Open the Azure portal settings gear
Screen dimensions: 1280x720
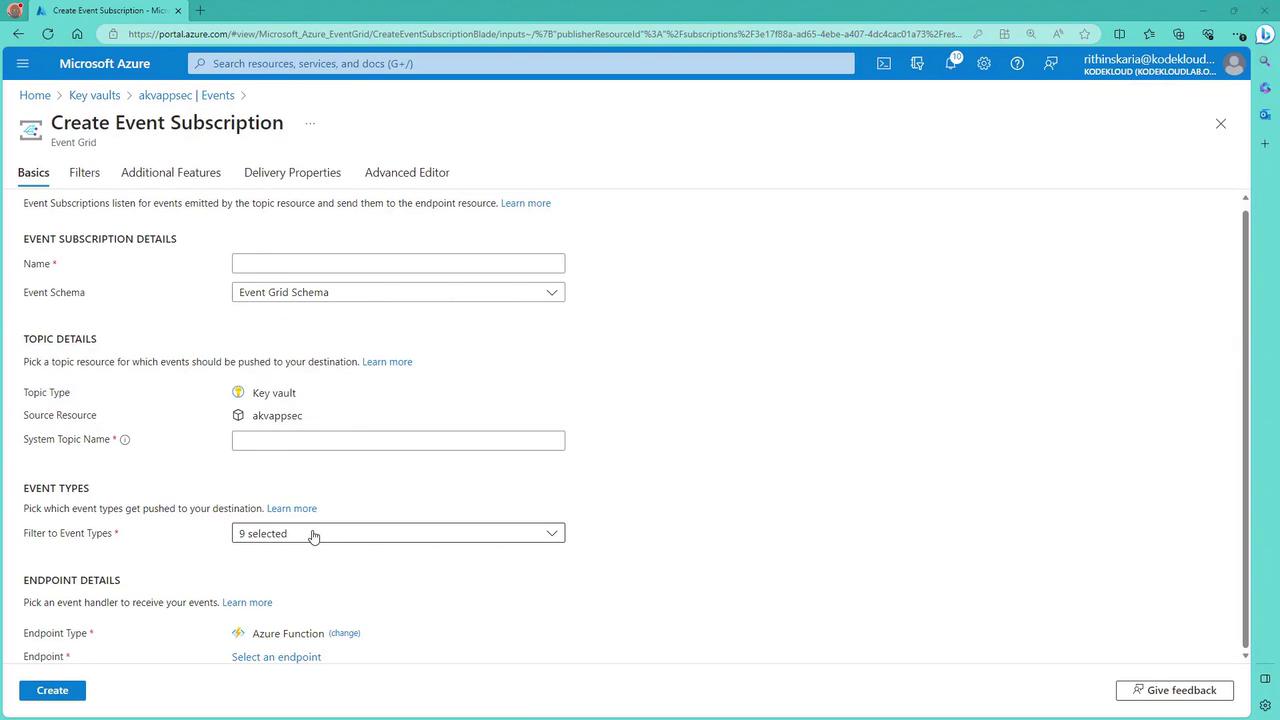(x=984, y=64)
